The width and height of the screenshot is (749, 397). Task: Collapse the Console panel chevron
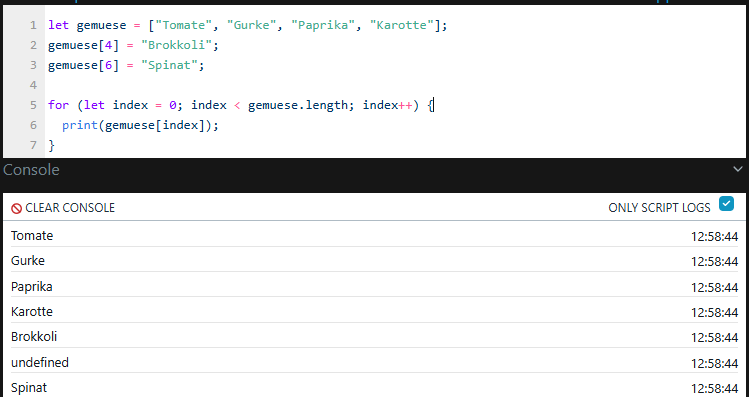[x=738, y=169]
